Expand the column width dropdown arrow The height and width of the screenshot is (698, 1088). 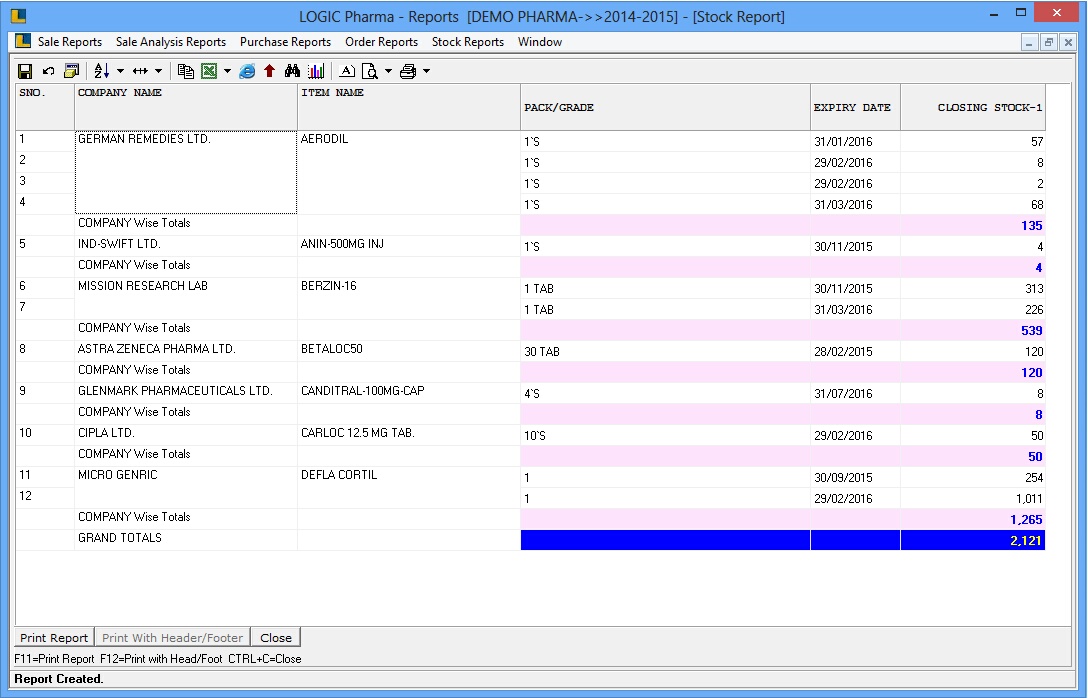click(158, 71)
